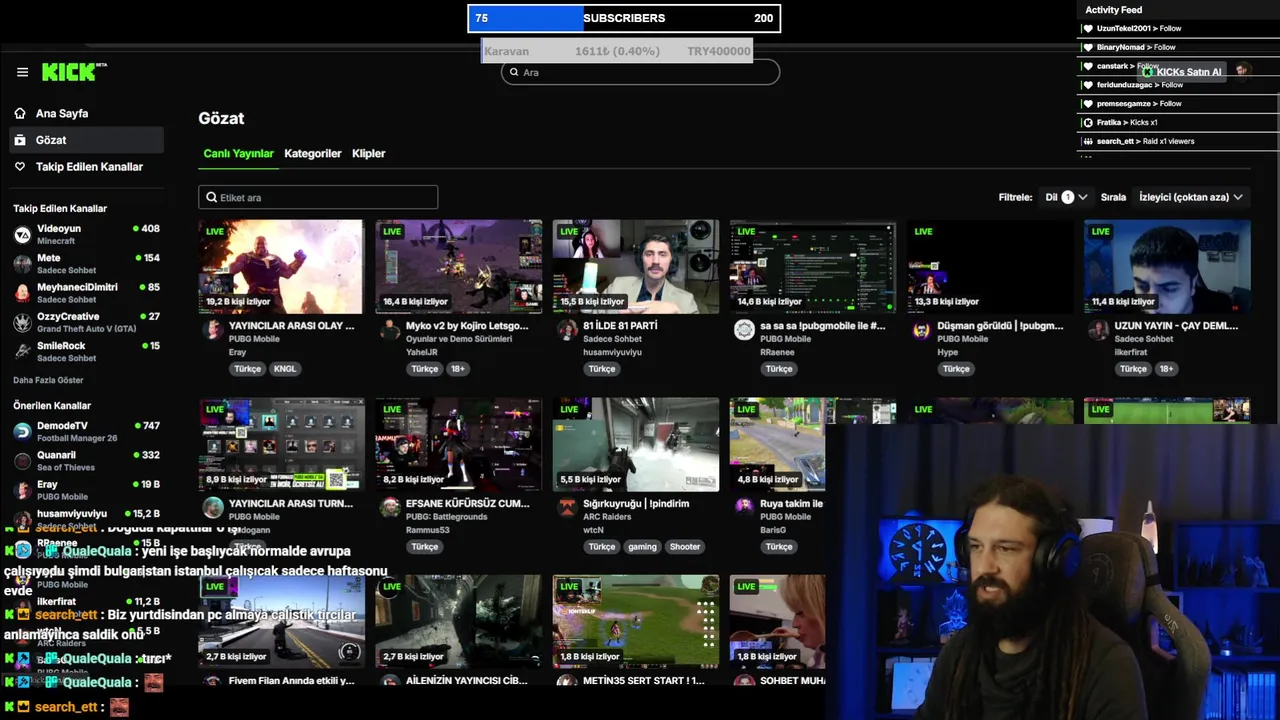Expand Daha Fazla Göster link
Screen dimensions: 1280x720
click(x=48, y=380)
